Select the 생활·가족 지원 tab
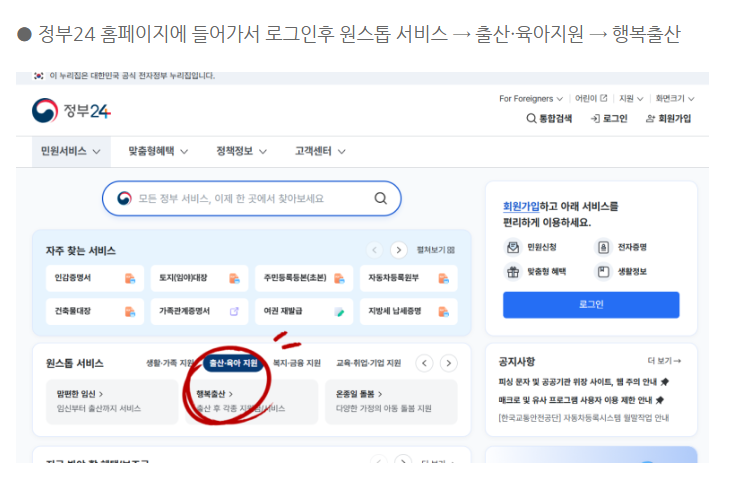741x493 pixels. 170,363
